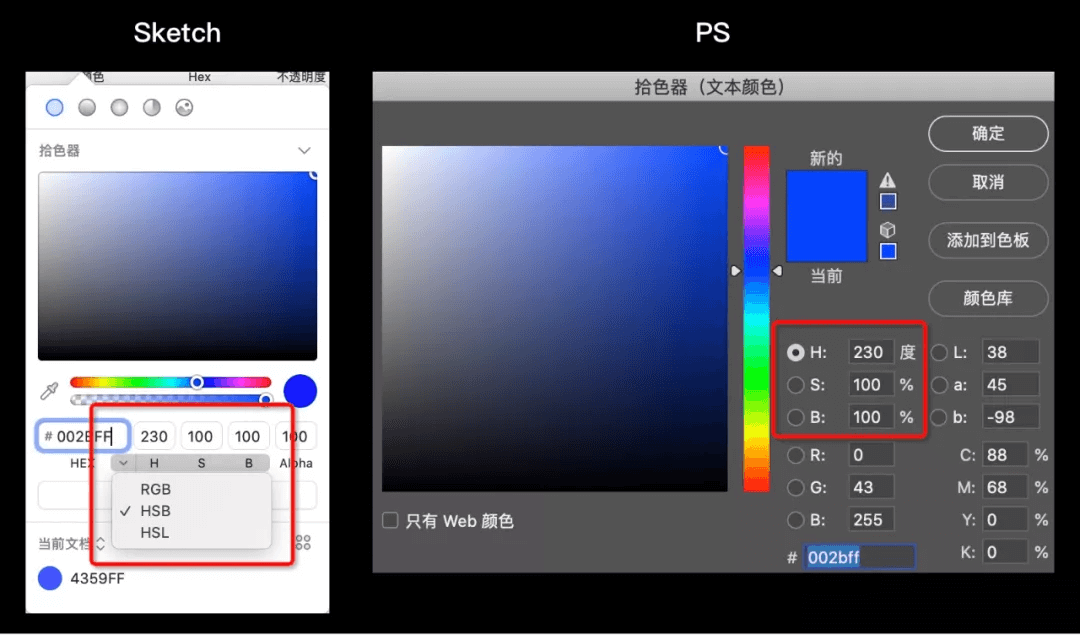The height and width of the screenshot is (635, 1080).
Task: Open 颜色库 button
Action: pyautogui.click(x=988, y=298)
